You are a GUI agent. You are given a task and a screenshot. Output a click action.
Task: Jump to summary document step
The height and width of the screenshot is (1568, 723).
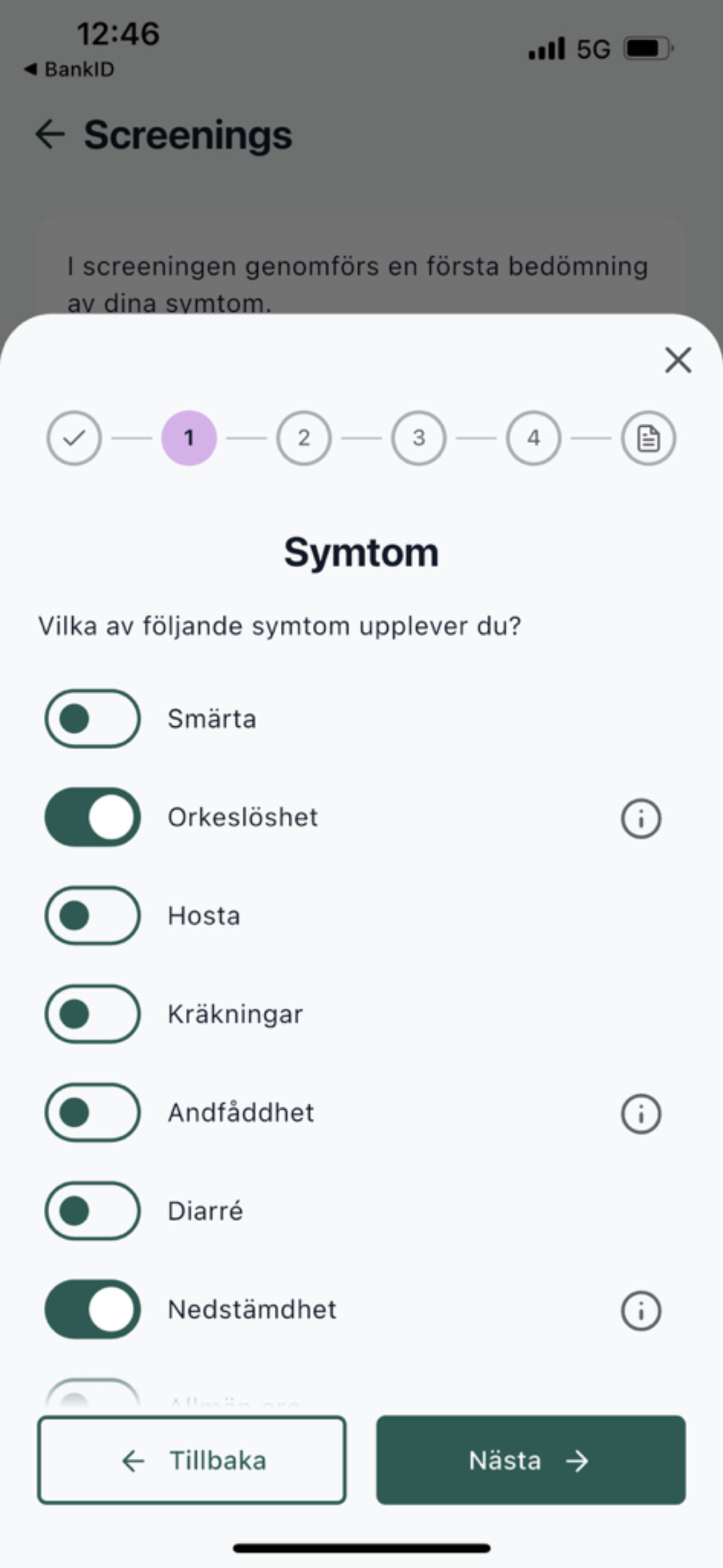click(x=648, y=437)
